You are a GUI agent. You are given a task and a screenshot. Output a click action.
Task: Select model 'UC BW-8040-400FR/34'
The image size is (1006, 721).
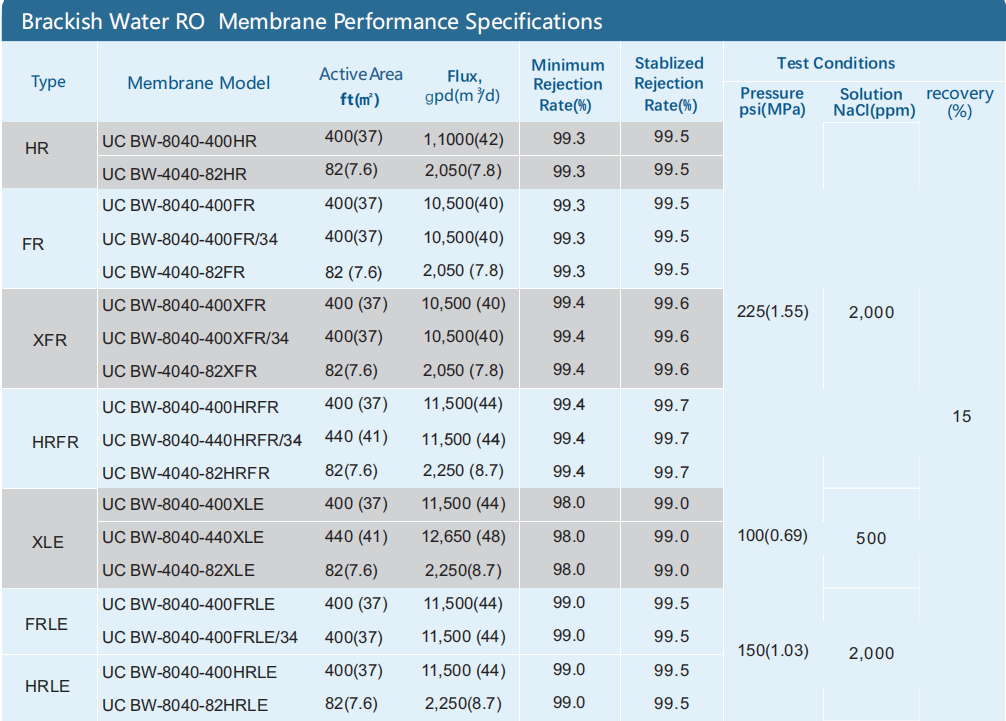point(190,240)
